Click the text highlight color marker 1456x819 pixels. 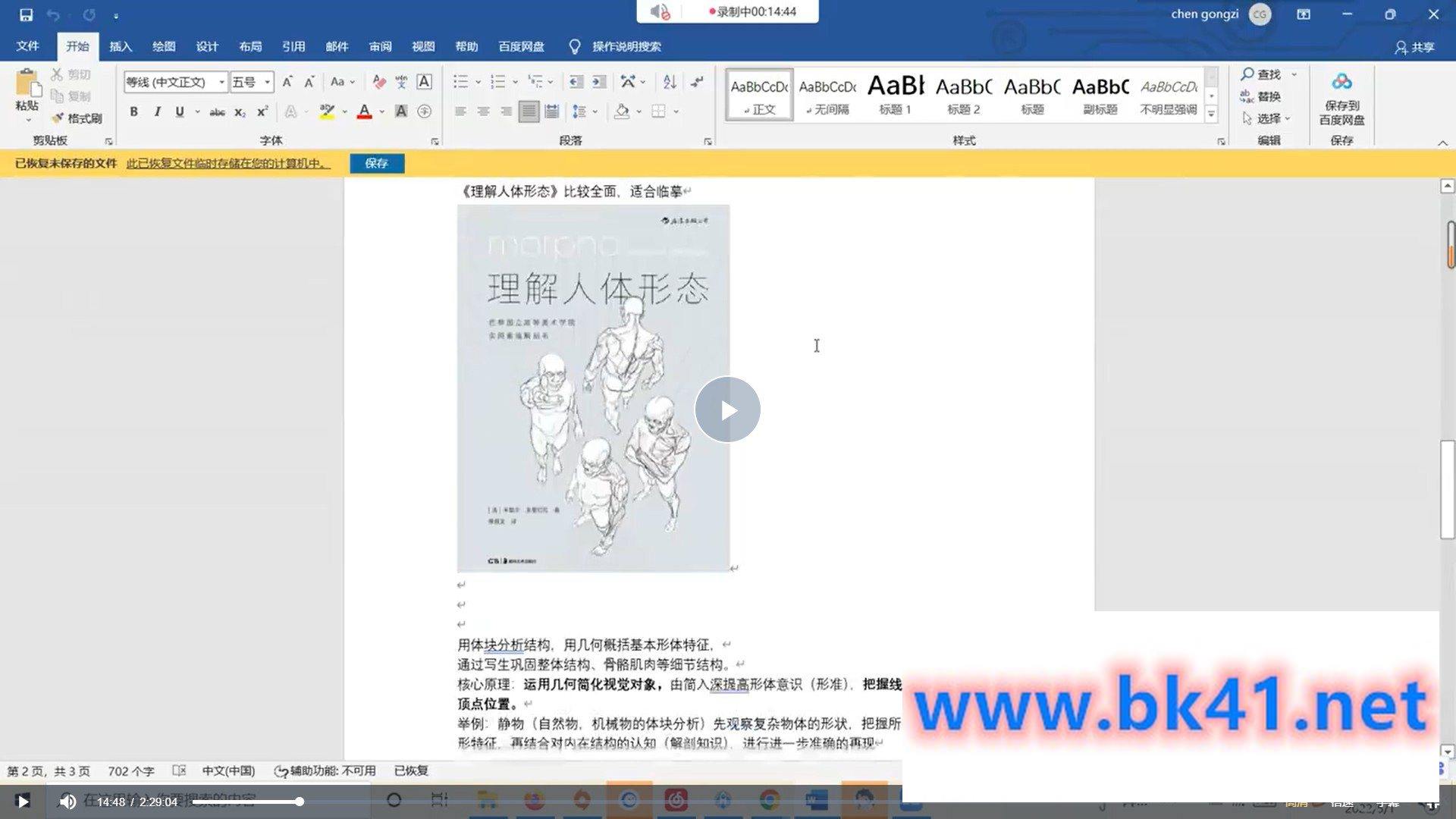[x=327, y=111]
